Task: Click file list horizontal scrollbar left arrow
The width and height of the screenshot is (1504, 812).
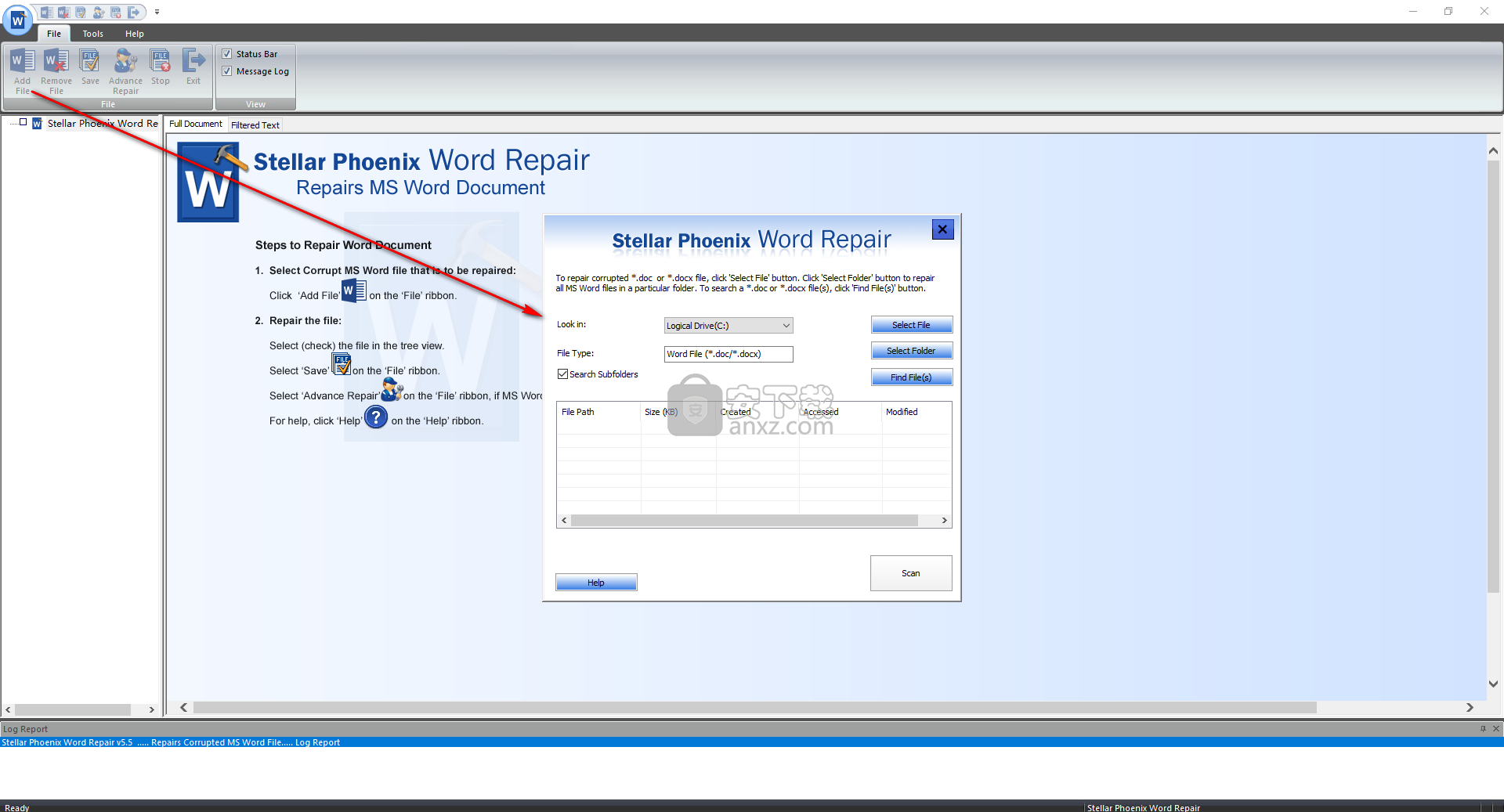Action: point(564,521)
